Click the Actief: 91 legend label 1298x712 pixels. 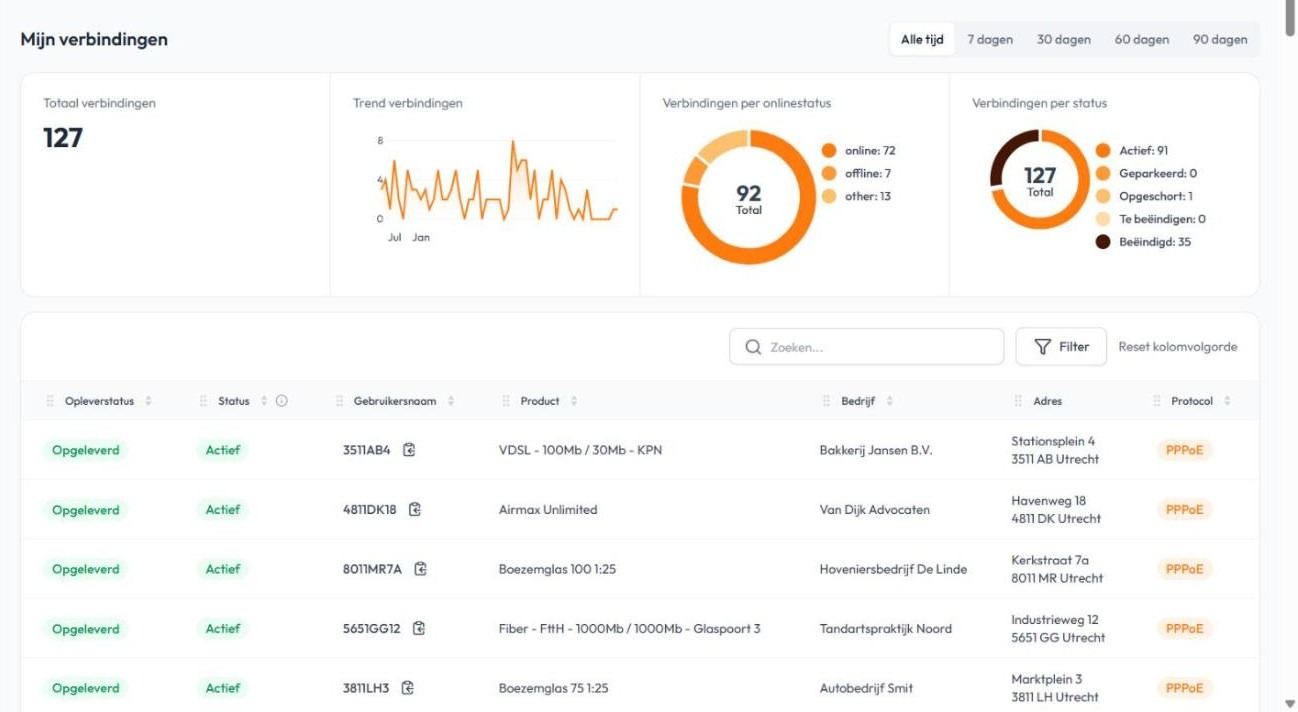(x=1144, y=151)
